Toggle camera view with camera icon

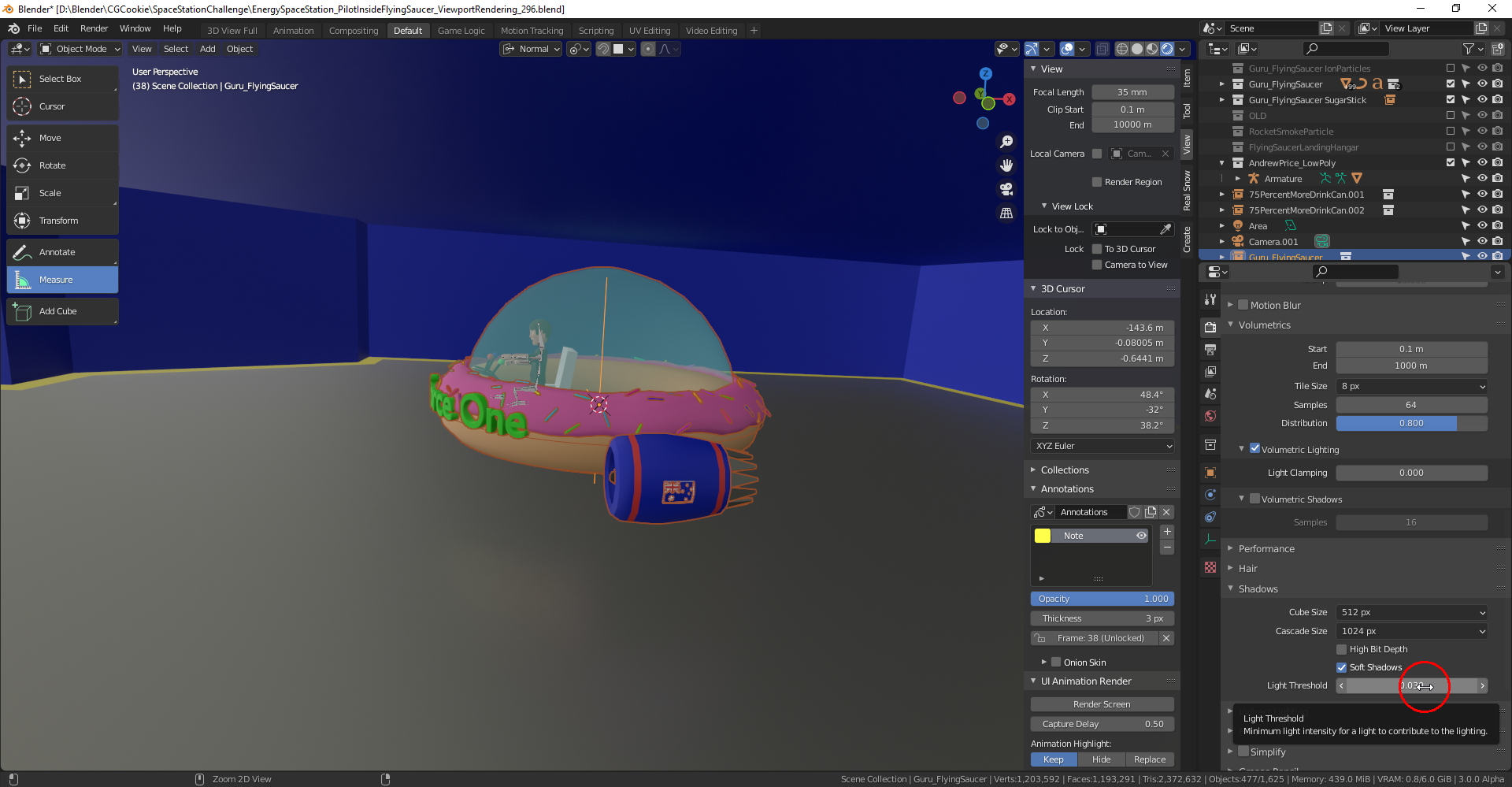click(1006, 189)
